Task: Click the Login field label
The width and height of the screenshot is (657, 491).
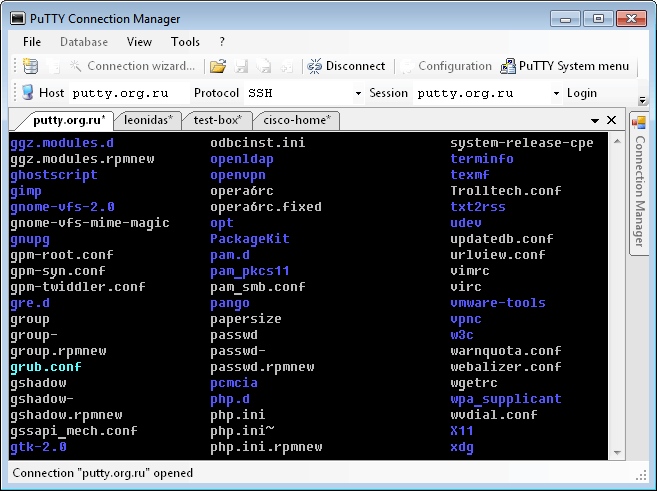Action: pos(582,93)
